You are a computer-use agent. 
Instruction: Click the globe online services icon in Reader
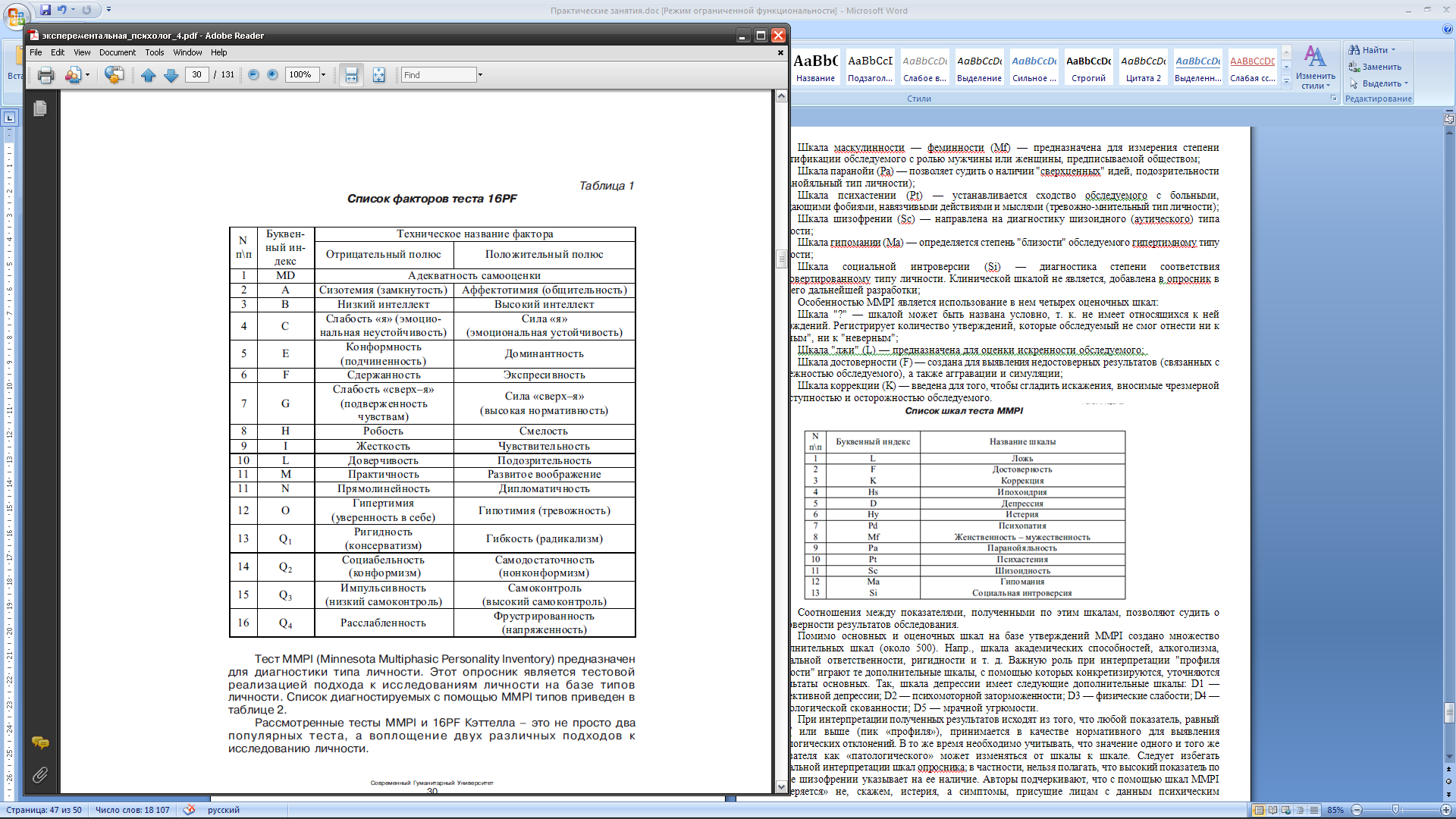(x=114, y=75)
